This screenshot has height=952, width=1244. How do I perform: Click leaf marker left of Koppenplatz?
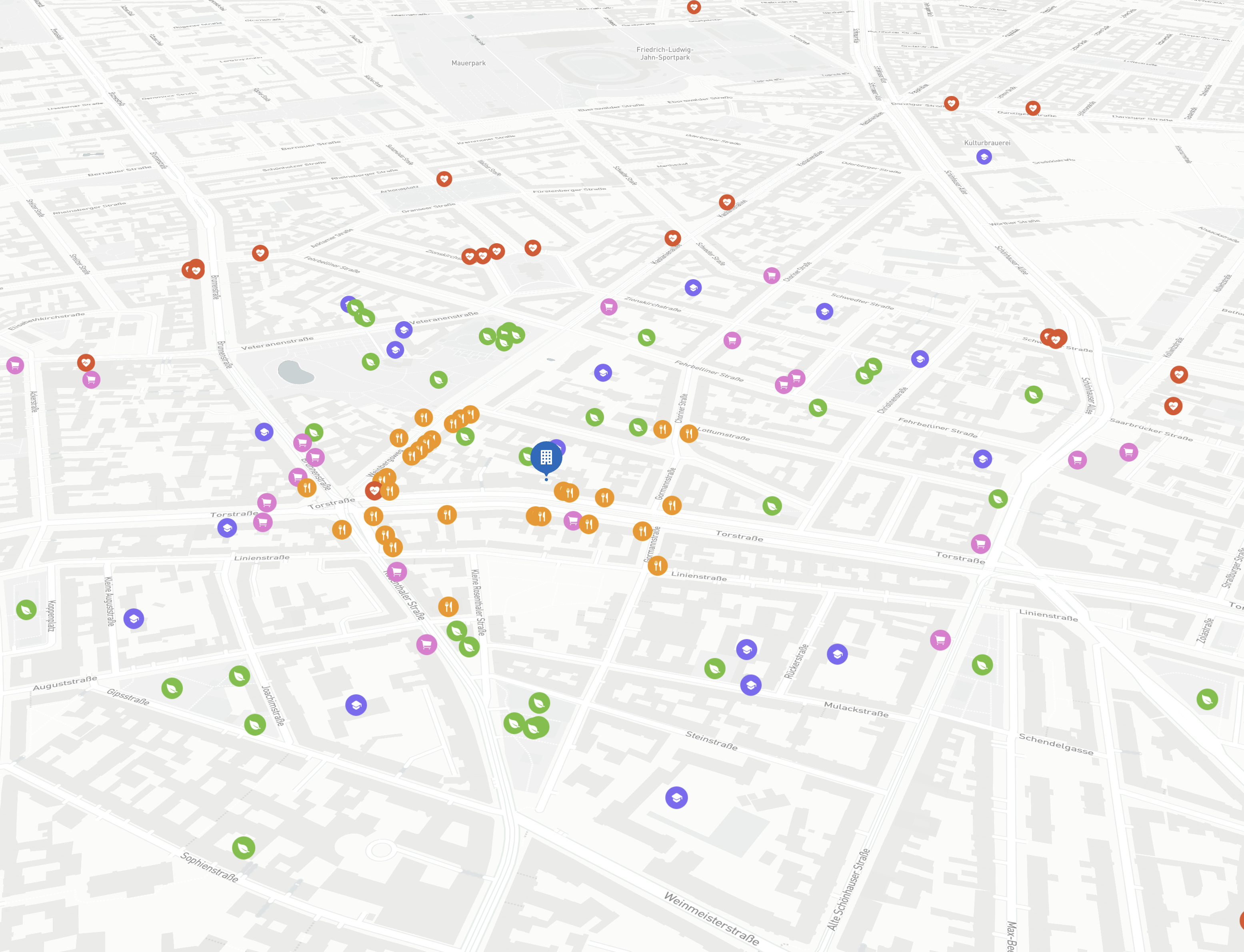tap(26, 610)
